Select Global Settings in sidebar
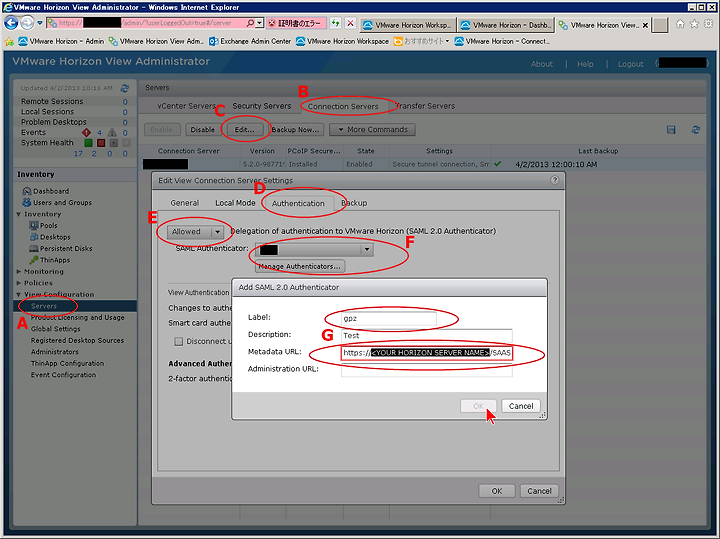Viewport: 720px width, 539px height. [56, 329]
